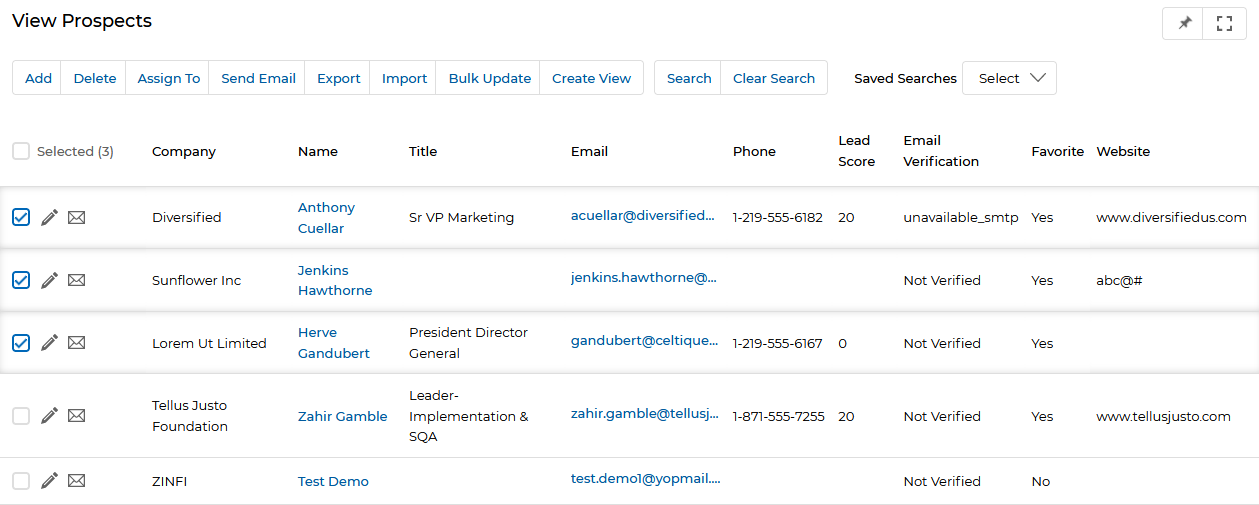The image size is (1259, 505).
Task: Edit Lorem Ut Limited prospect pencil icon
Action: pyautogui.click(x=49, y=343)
